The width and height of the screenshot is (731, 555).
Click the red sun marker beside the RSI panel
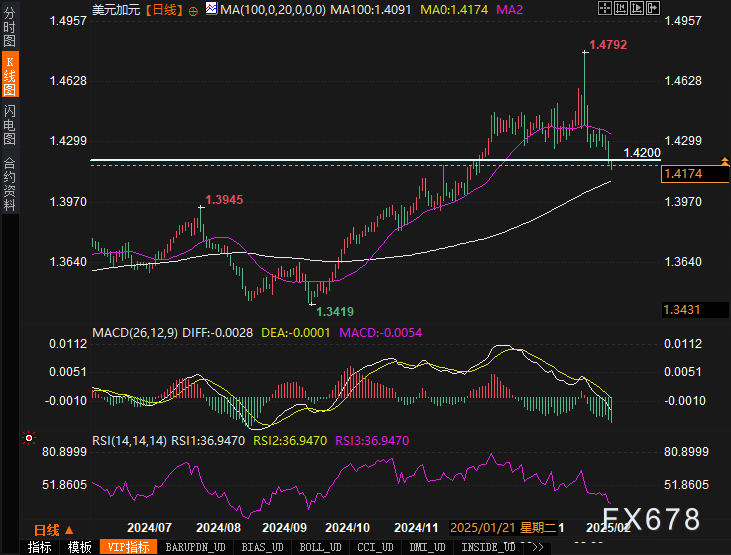pyautogui.click(x=29, y=438)
